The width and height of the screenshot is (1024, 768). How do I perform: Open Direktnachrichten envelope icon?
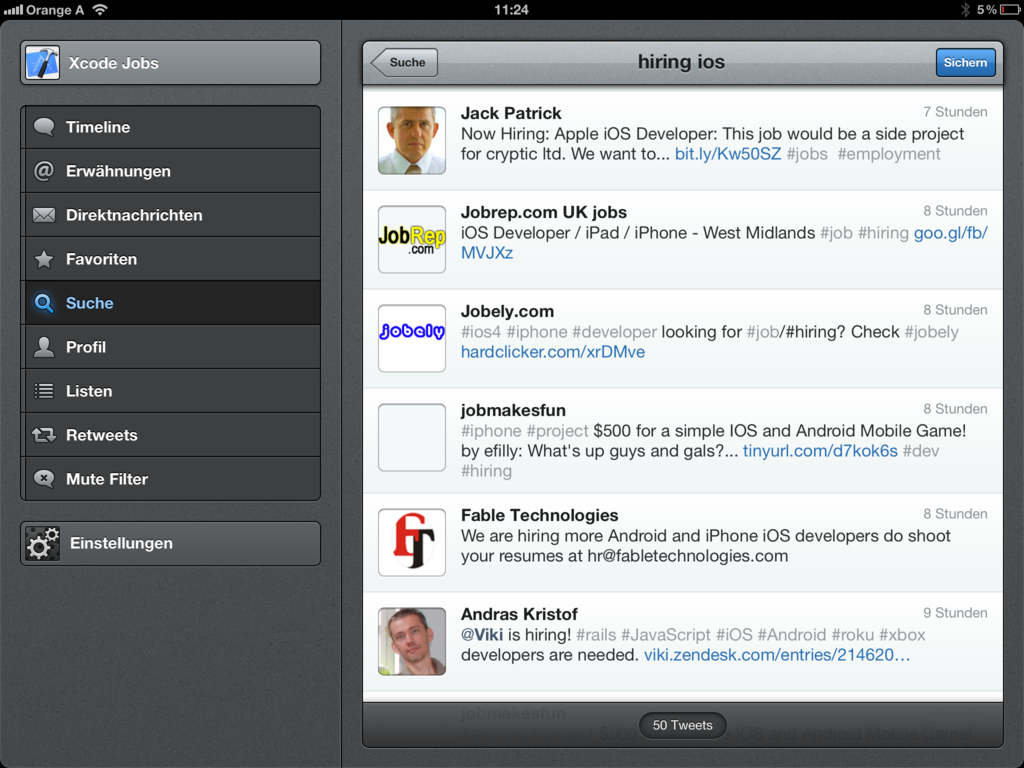[44, 215]
